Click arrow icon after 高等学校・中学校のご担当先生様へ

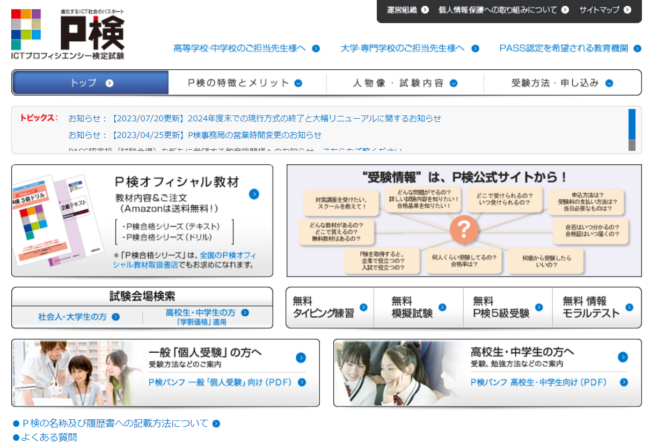(316, 49)
